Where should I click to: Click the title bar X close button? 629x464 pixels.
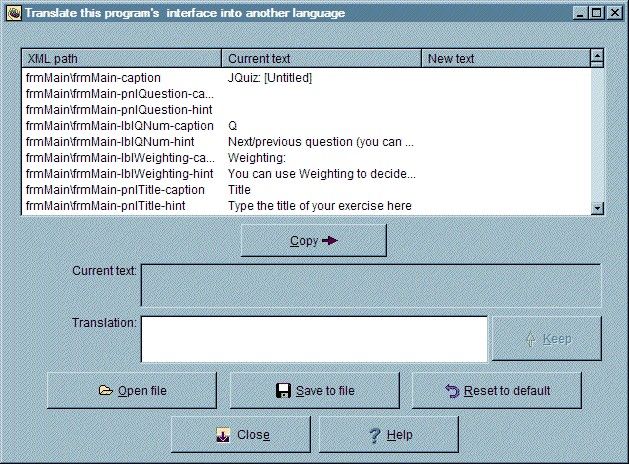(x=615, y=13)
